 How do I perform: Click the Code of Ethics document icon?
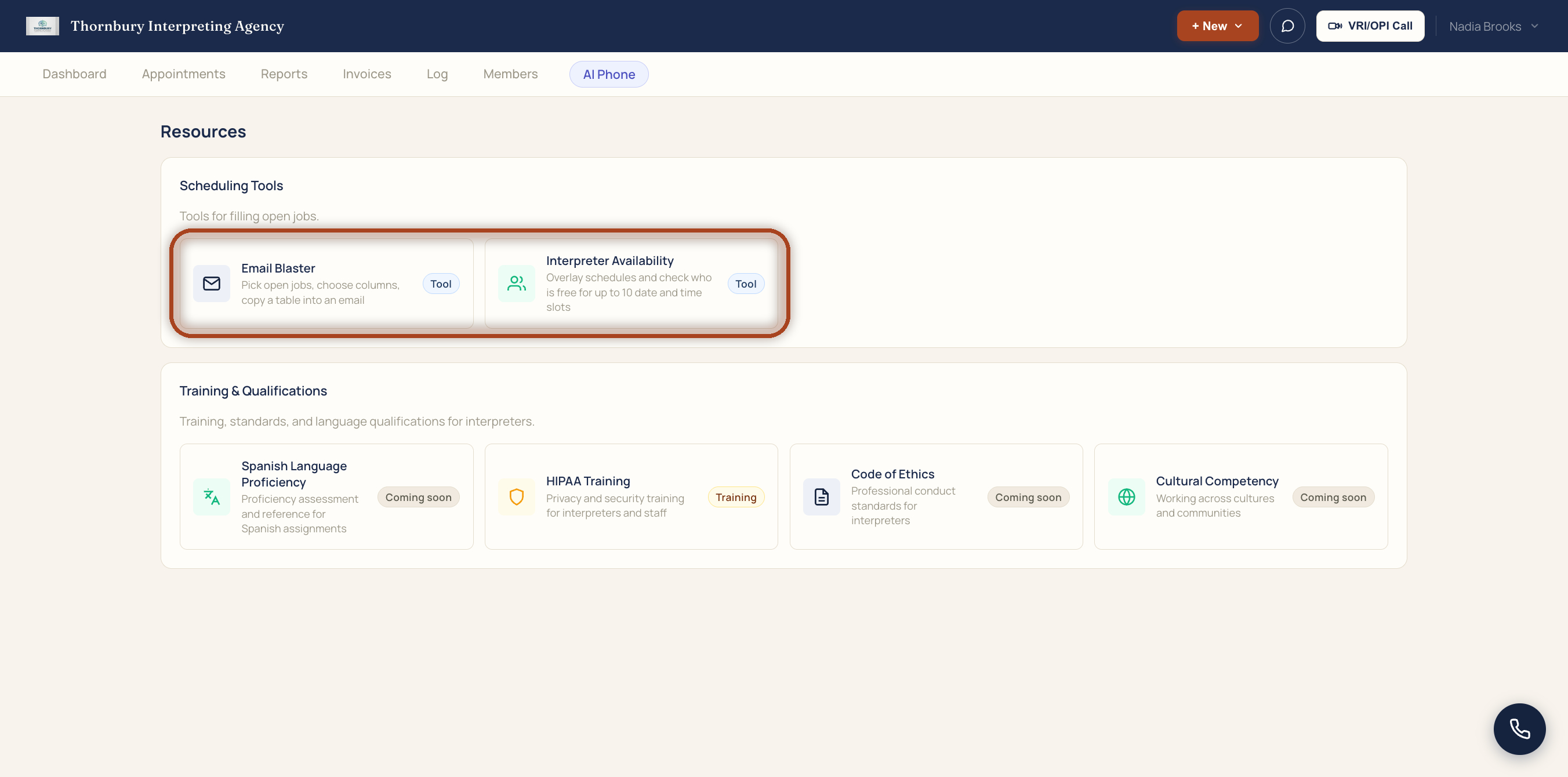(821, 497)
